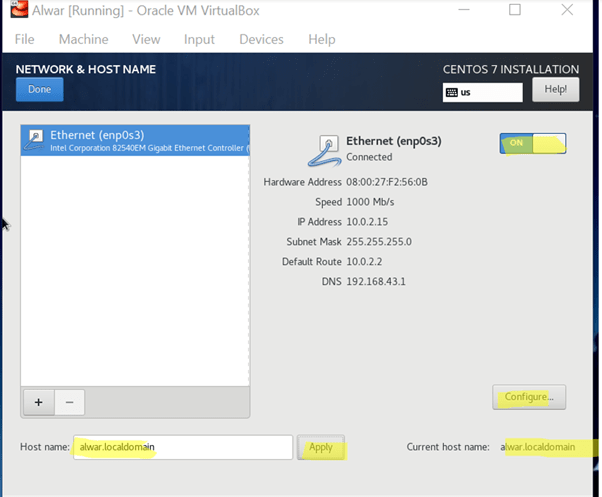Click the Ethernet icon in device list

[35, 140]
